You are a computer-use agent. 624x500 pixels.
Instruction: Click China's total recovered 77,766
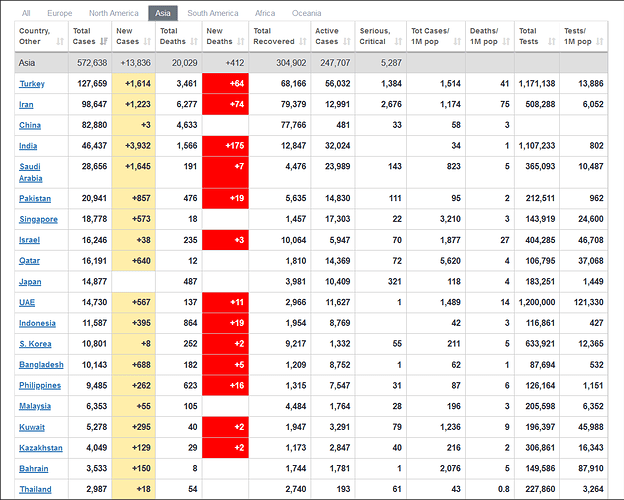click(293, 125)
